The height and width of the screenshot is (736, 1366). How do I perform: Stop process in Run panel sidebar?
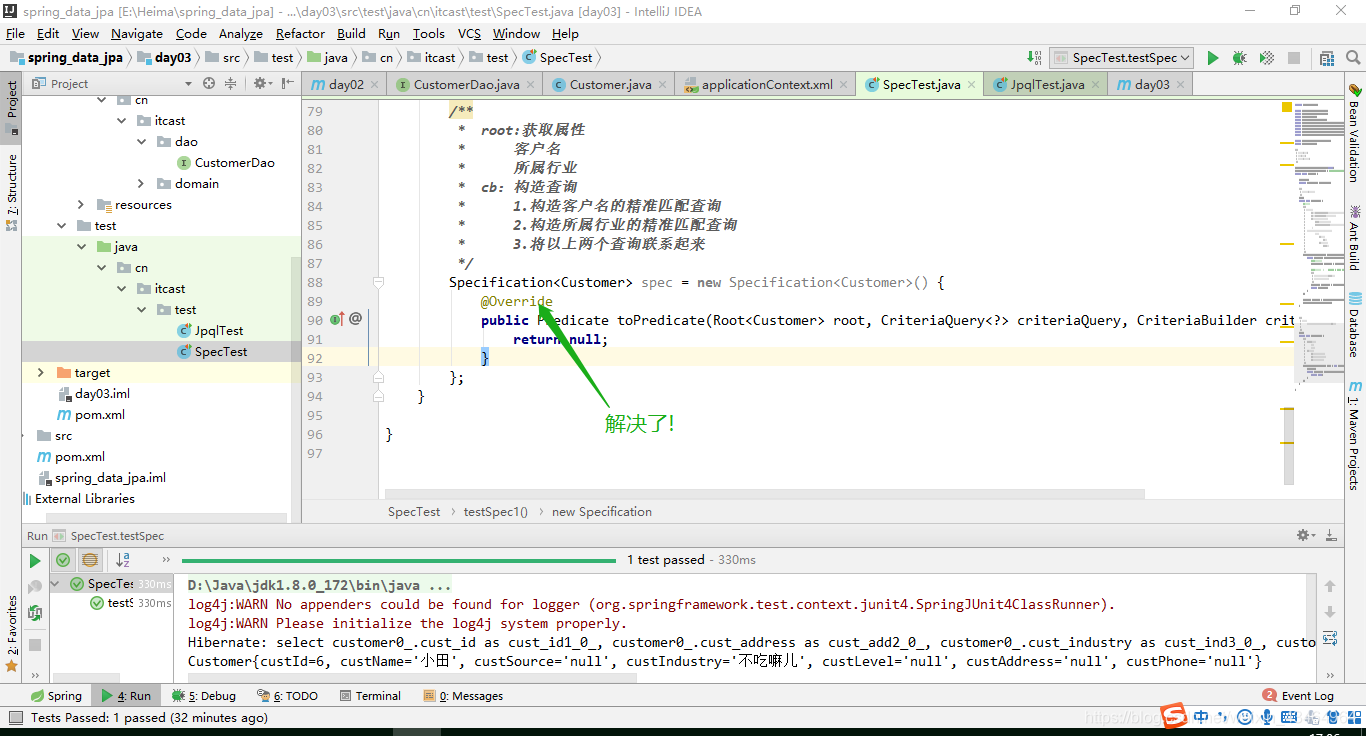tap(35, 645)
